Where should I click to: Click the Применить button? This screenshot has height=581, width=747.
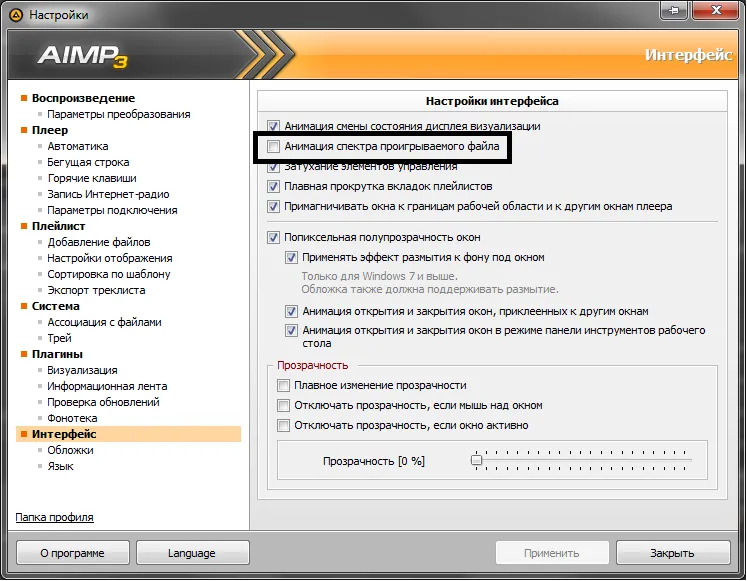[552, 553]
